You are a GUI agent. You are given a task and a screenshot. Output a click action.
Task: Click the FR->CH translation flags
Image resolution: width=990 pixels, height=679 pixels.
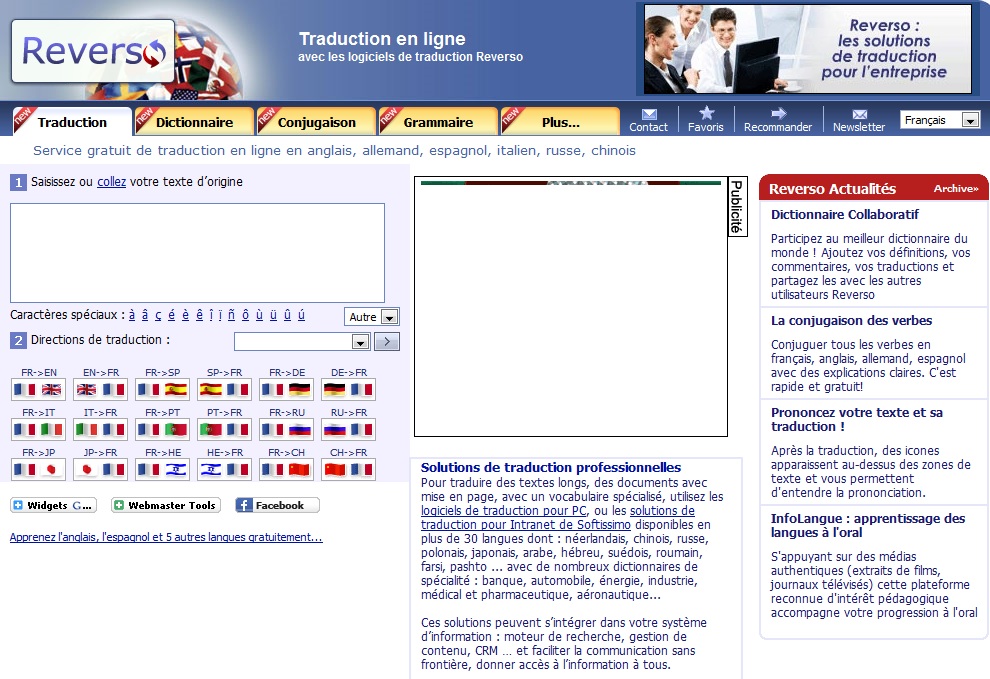[x=285, y=470]
